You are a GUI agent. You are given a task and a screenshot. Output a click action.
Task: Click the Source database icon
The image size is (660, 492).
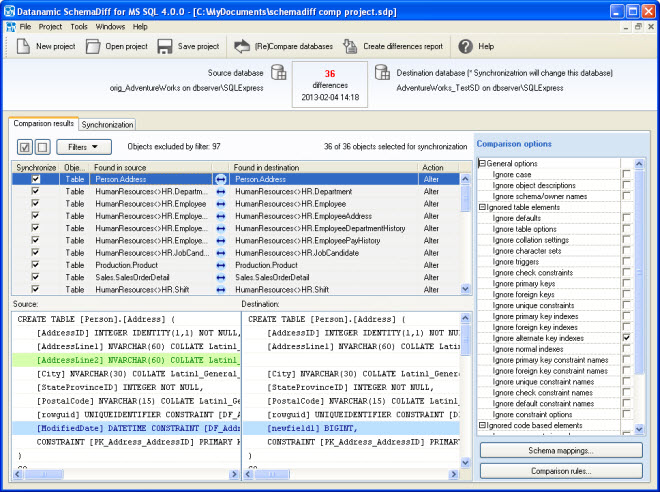(x=278, y=72)
